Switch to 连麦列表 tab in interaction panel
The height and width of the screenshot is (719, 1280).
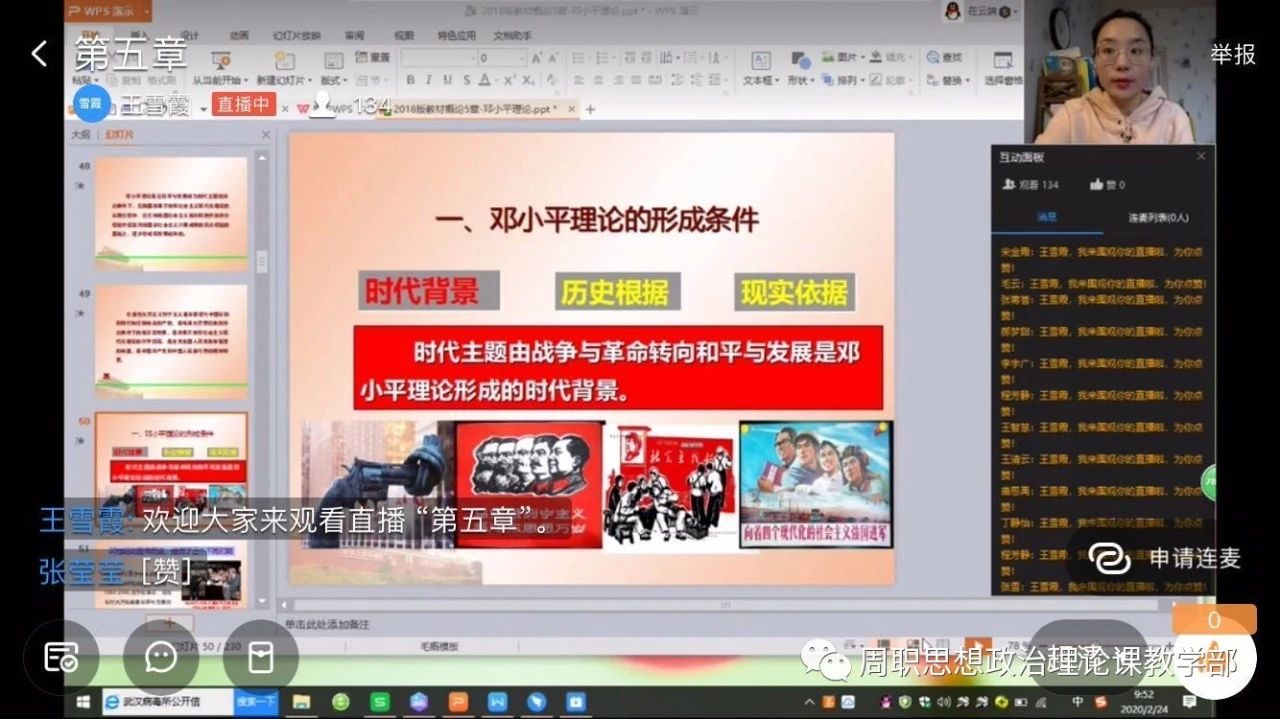1158,217
